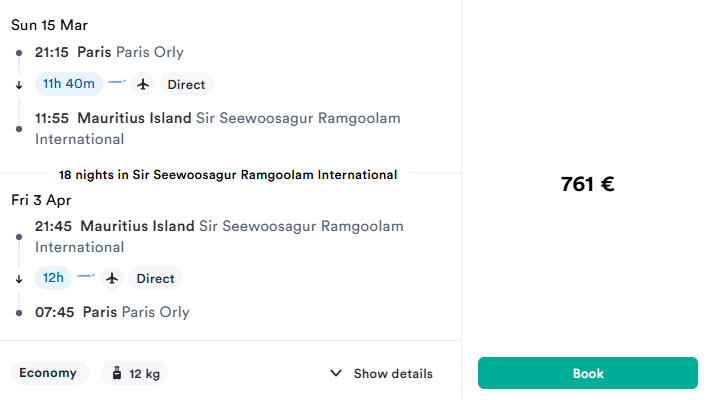Click the 18 nights stay label
Image resolution: width=709 pixels, height=400 pixels.
[228, 175]
